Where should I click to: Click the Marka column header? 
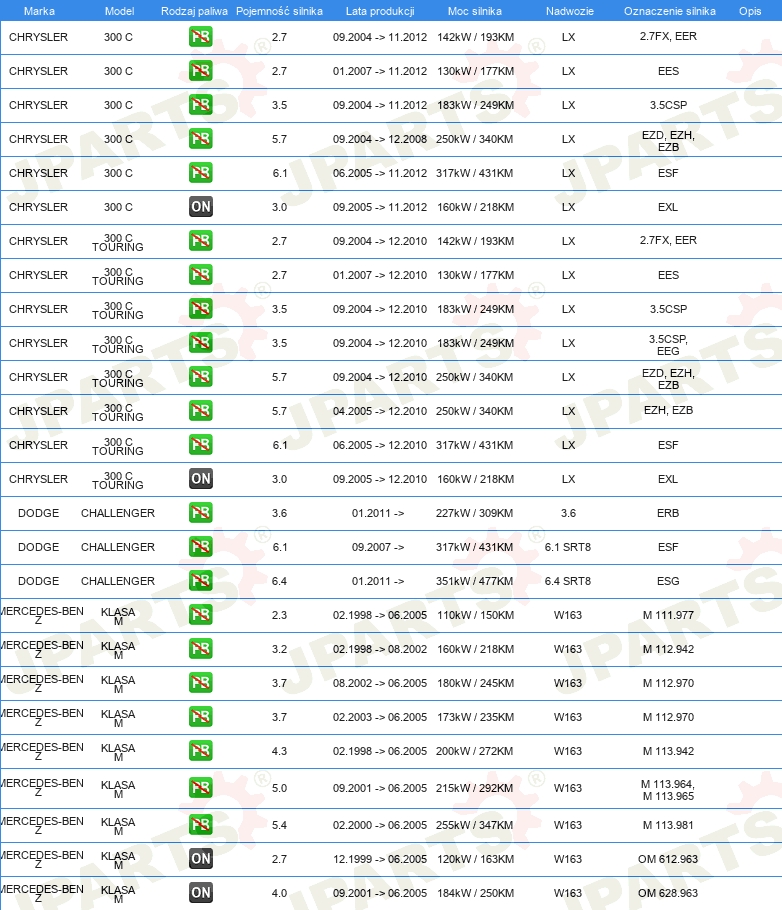(x=39, y=11)
